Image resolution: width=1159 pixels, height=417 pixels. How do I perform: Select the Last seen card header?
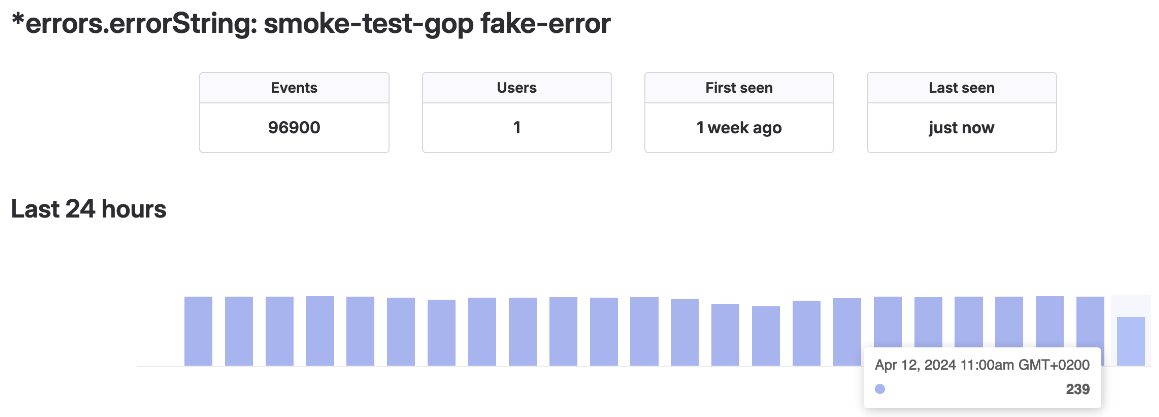tap(961, 88)
